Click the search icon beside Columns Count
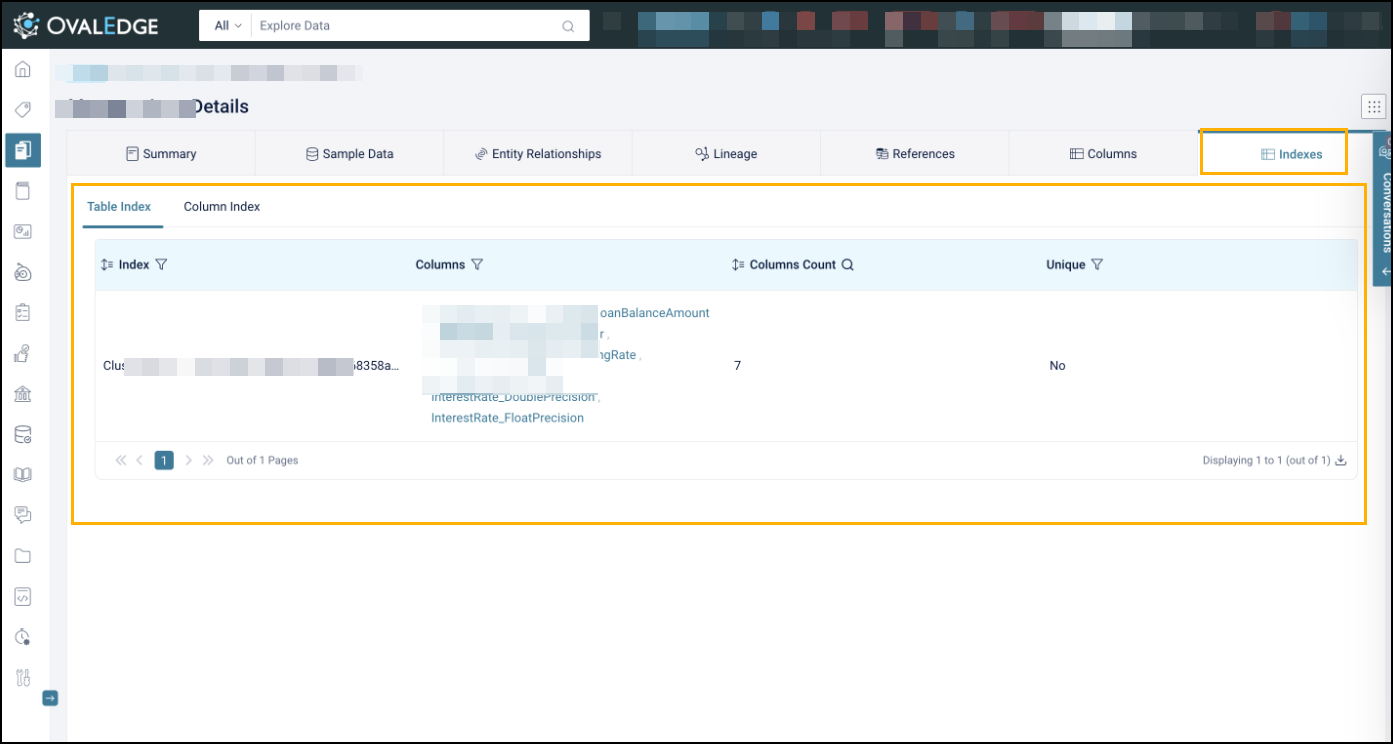 point(847,265)
